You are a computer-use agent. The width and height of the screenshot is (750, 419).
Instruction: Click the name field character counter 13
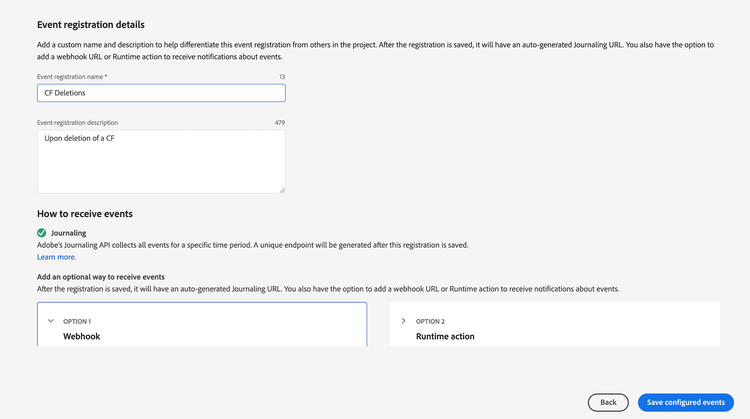[281, 76]
